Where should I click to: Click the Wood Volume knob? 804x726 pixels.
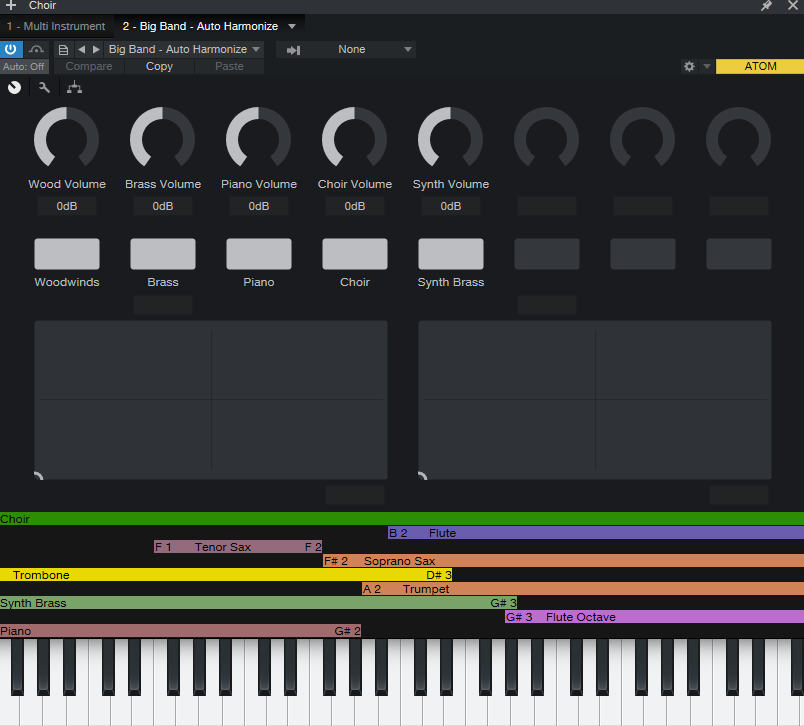coord(67,138)
